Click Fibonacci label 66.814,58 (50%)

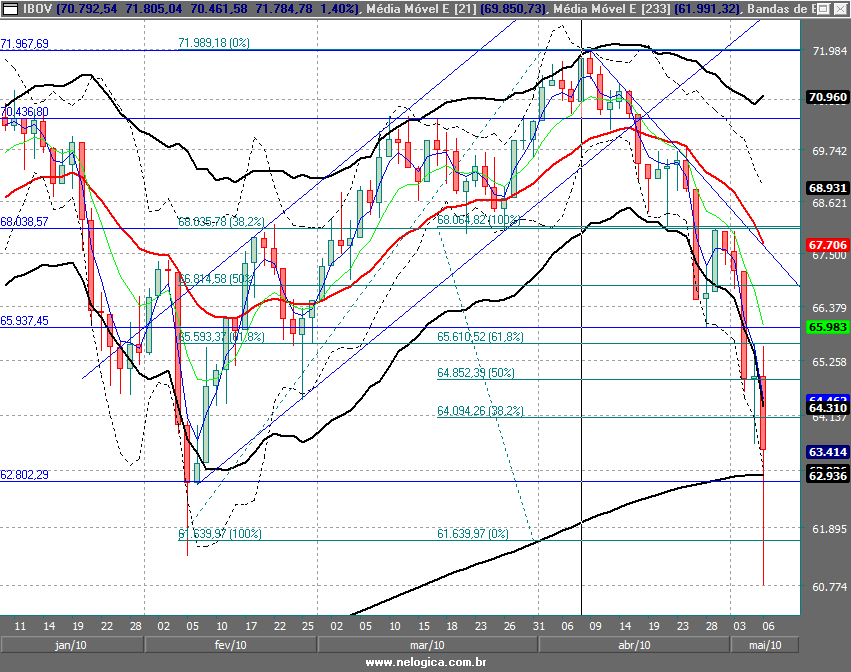pyautogui.click(x=216, y=279)
